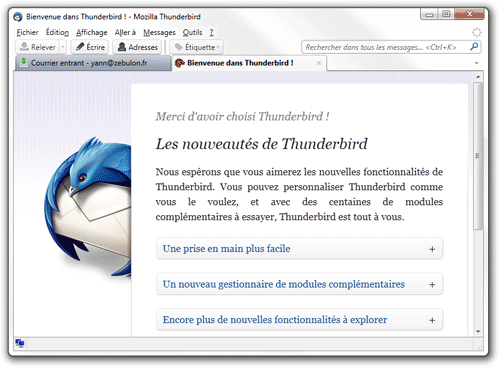Open the Messages menu
Screen dimensions: 500x368
[x=159, y=32]
